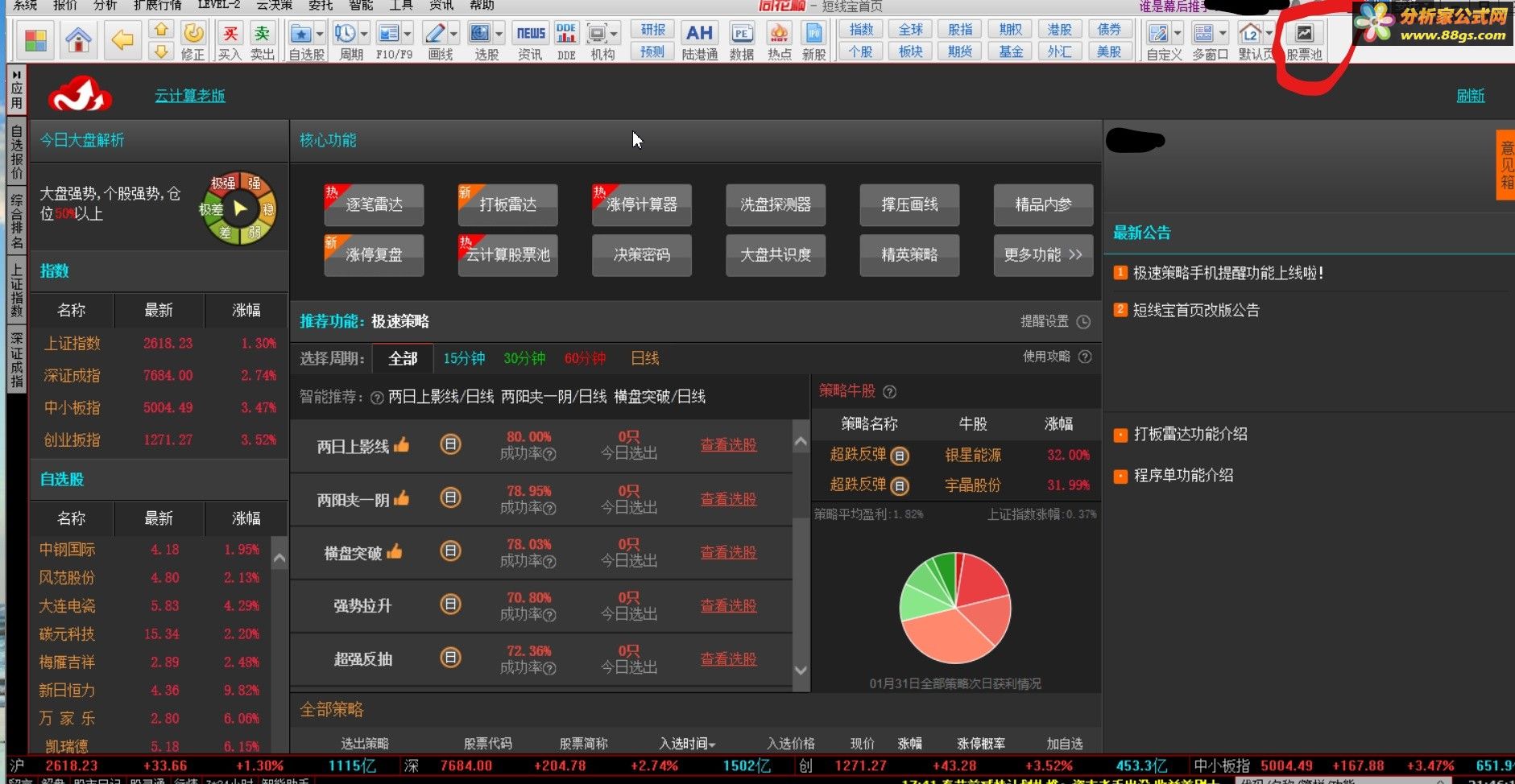The width and height of the screenshot is (1515, 784).
Task: Click the 新股 IPO icon
Action: pos(814,34)
